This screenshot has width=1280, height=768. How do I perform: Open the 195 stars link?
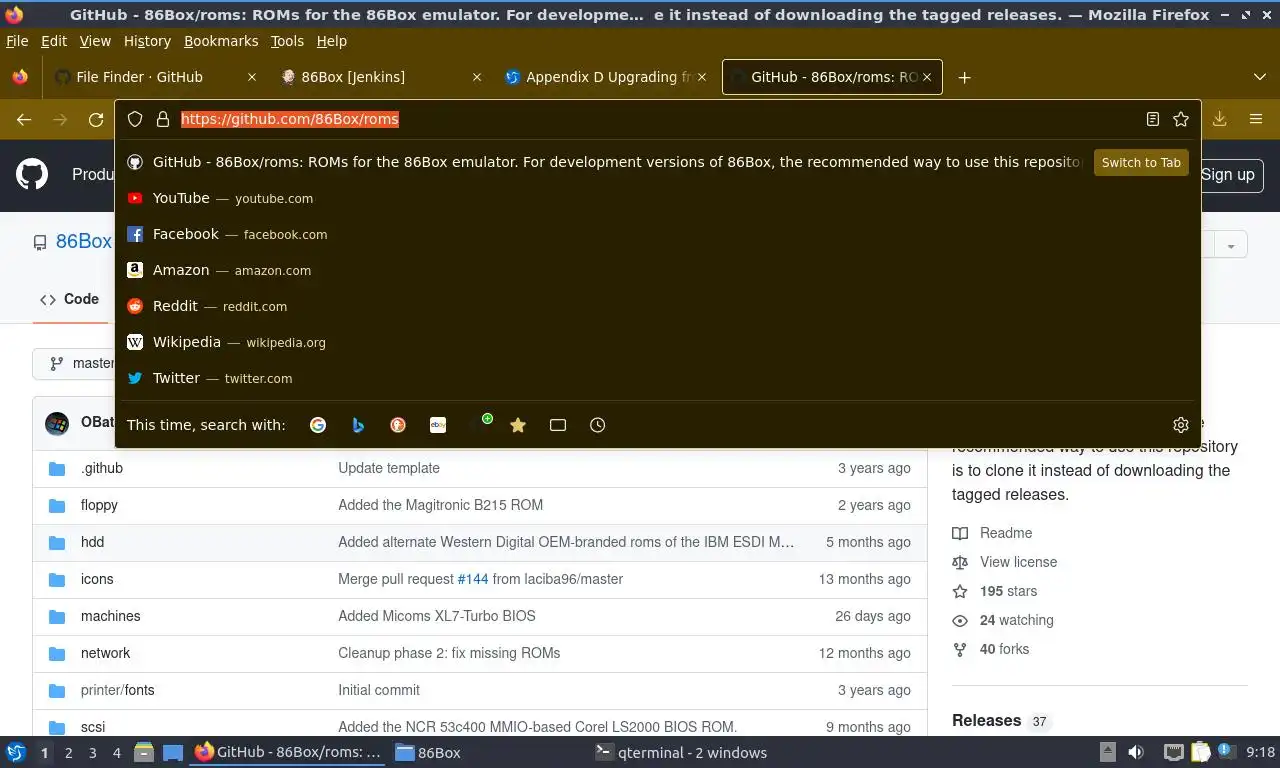pos(1008,591)
